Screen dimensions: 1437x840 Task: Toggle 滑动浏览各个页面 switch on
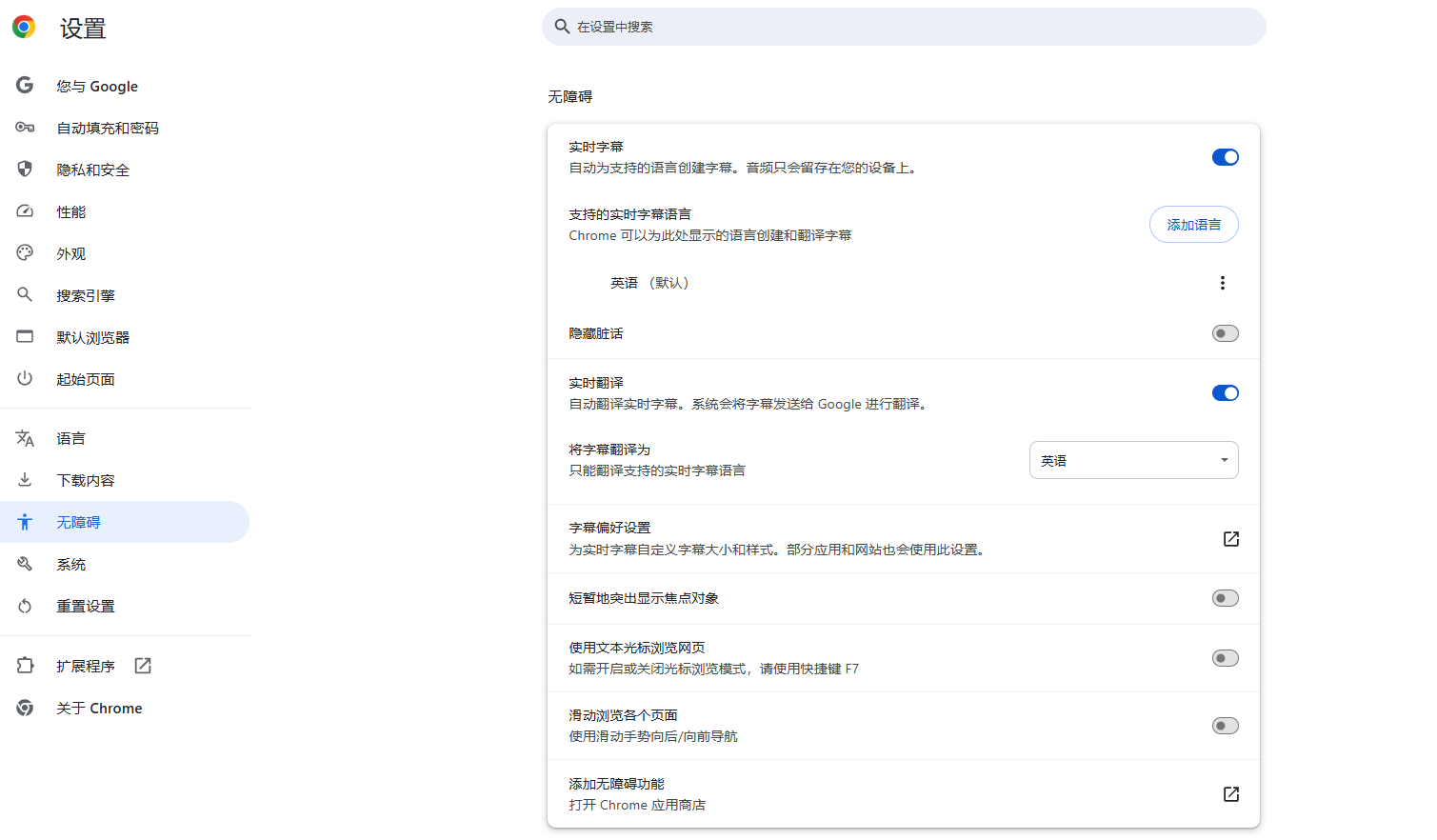1226,726
